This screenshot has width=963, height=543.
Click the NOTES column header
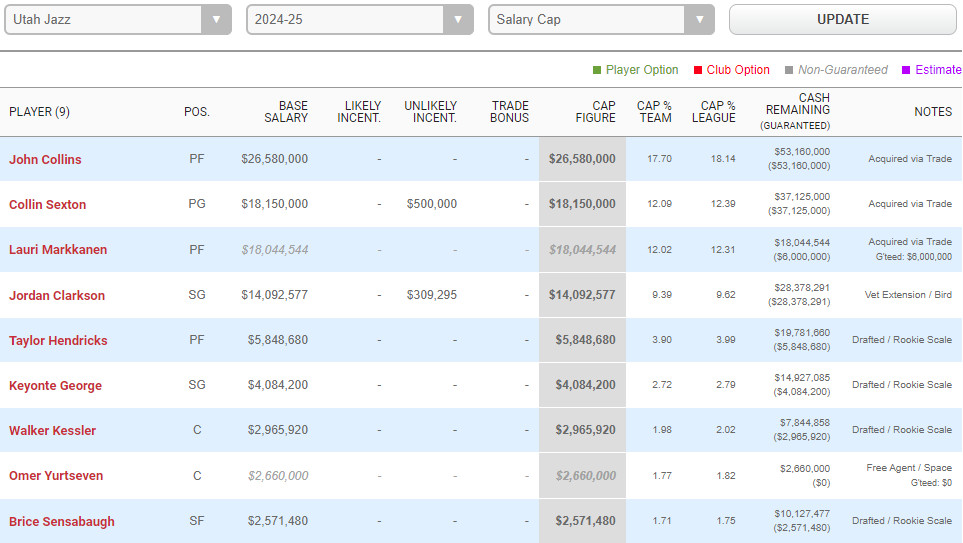tap(933, 112)
